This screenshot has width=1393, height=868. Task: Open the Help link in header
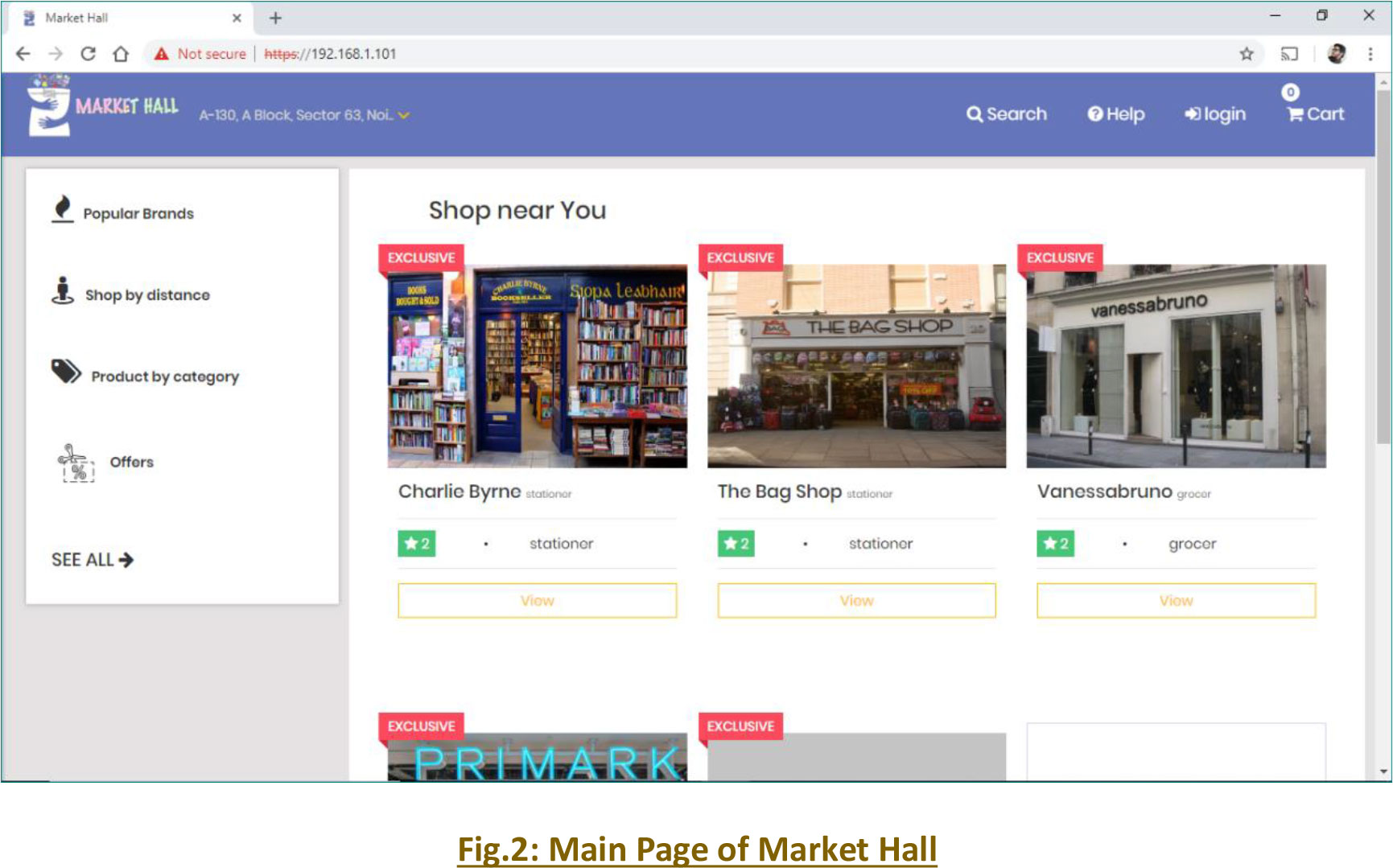click(1116, 114)
